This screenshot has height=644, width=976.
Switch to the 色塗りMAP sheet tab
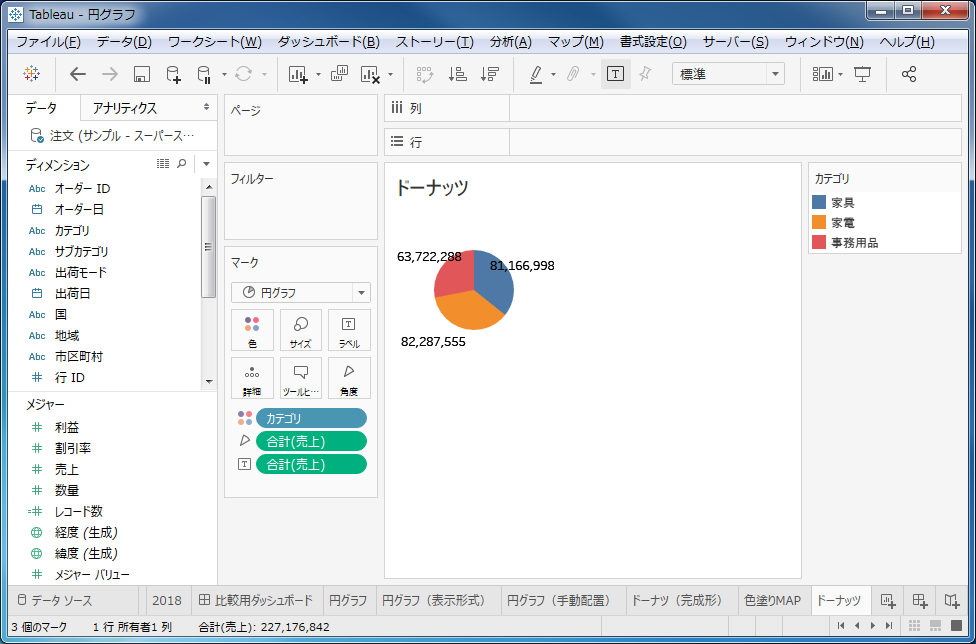(x=772, y=600)
